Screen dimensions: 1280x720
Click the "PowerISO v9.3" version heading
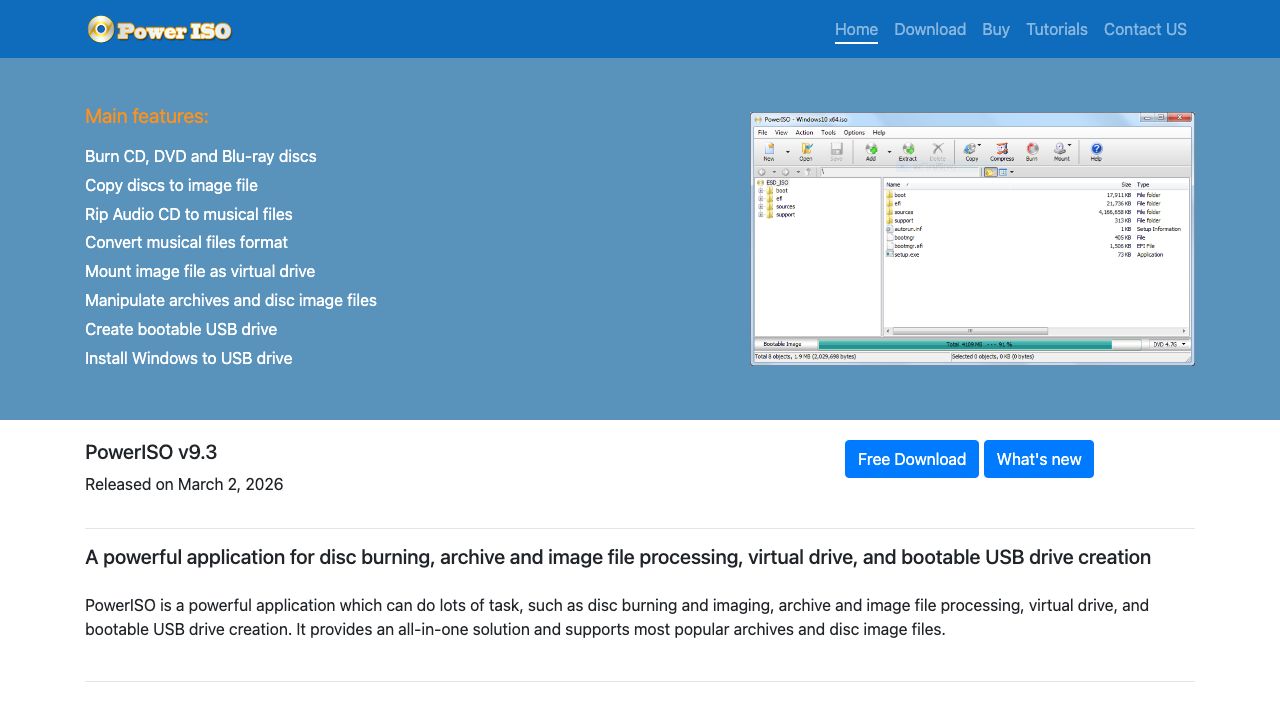[x=151, y=452]
